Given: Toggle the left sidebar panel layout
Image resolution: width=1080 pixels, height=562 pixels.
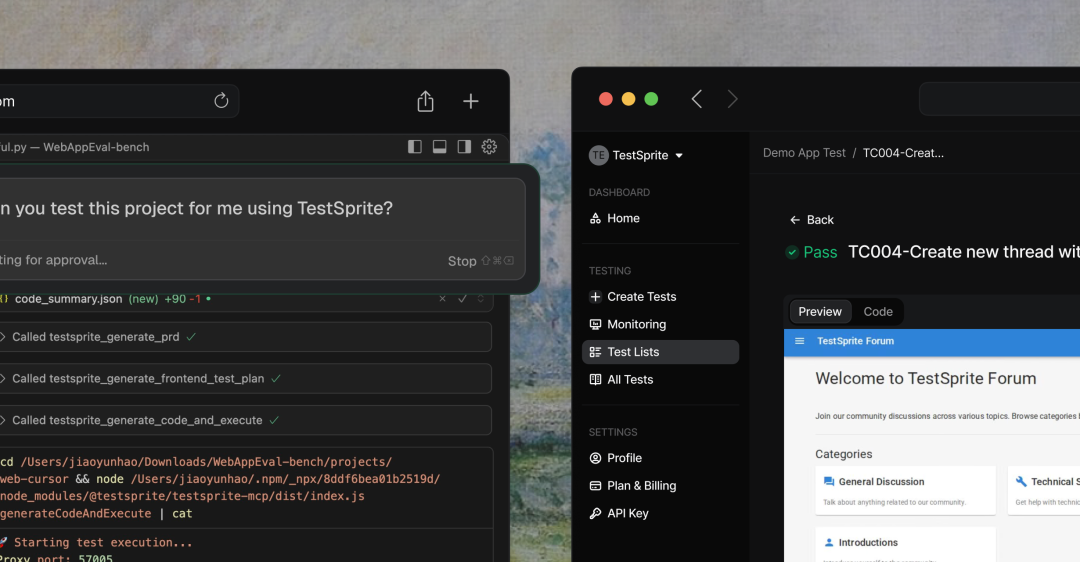Looking at the screenshot, I should tap(415, 147).
